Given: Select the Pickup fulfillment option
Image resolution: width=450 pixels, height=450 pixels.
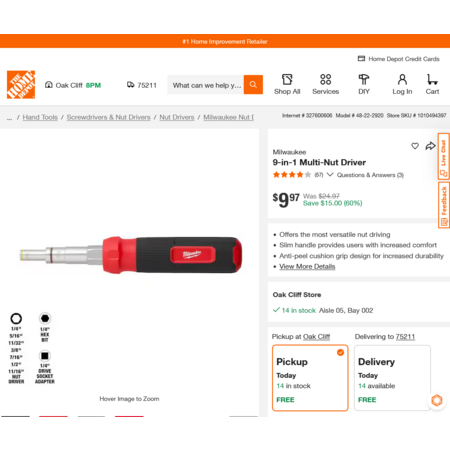Looking at the screenshot, I should 310,378.
